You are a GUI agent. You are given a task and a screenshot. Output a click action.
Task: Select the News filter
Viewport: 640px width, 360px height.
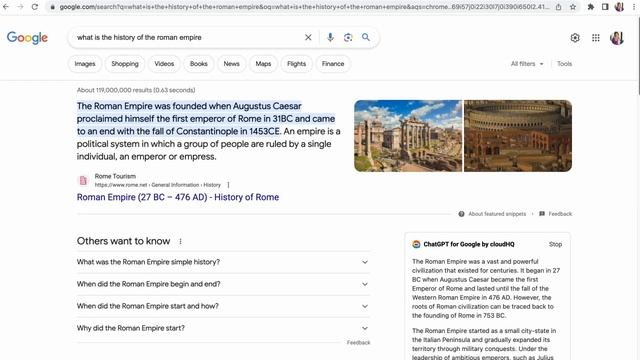(231, 64)
